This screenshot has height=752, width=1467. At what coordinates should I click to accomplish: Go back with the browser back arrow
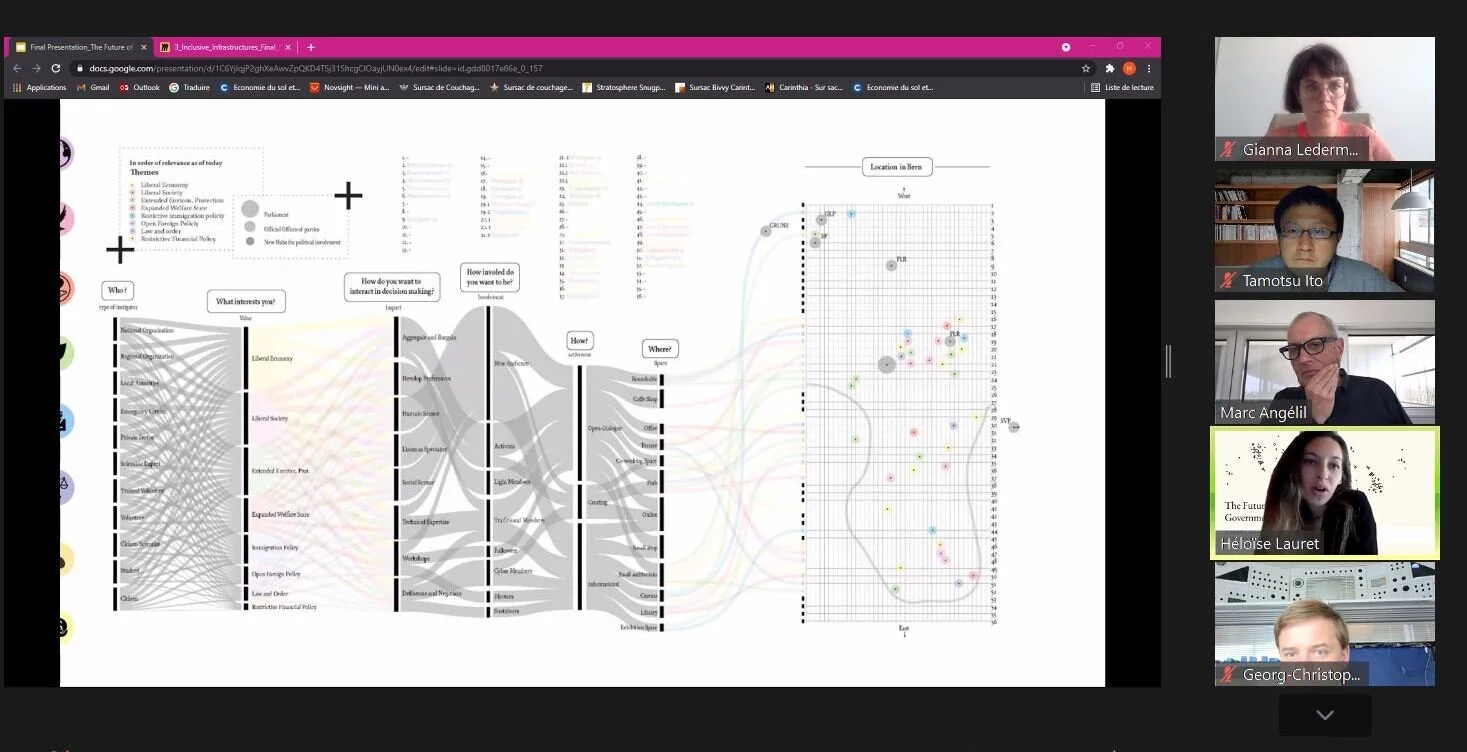point(17,68)
